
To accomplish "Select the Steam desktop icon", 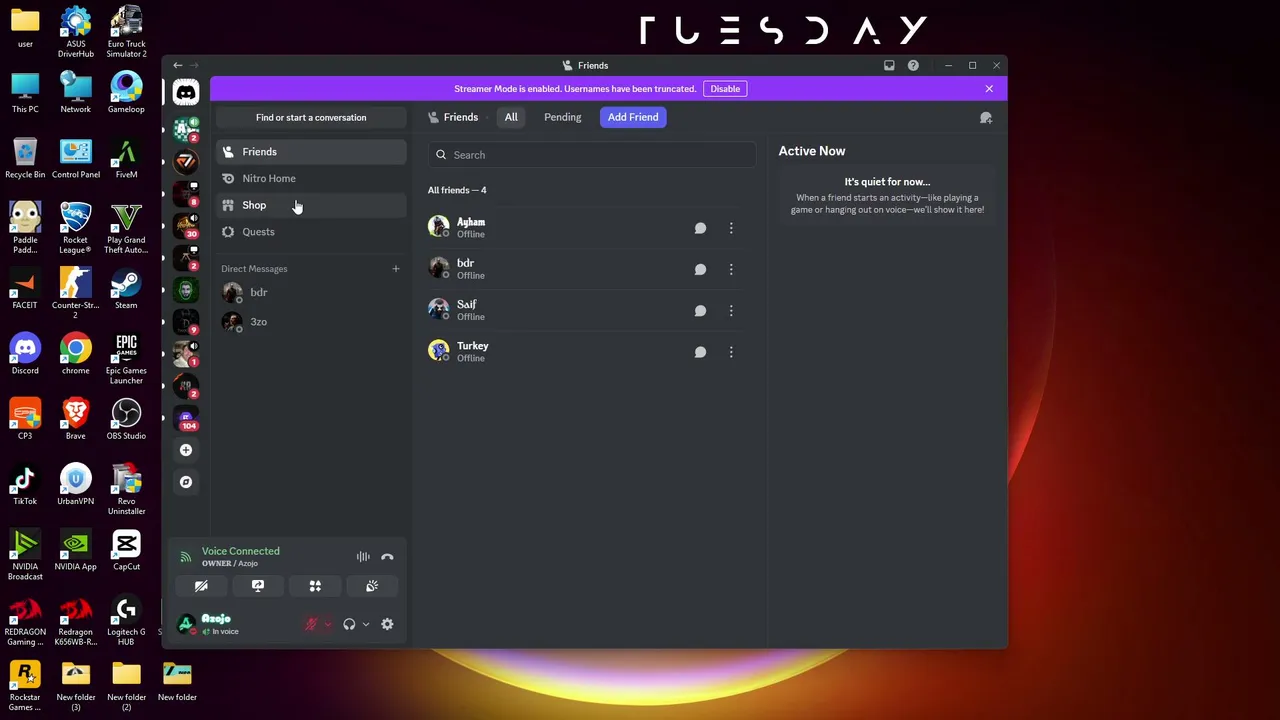I will tap(126, 289).
